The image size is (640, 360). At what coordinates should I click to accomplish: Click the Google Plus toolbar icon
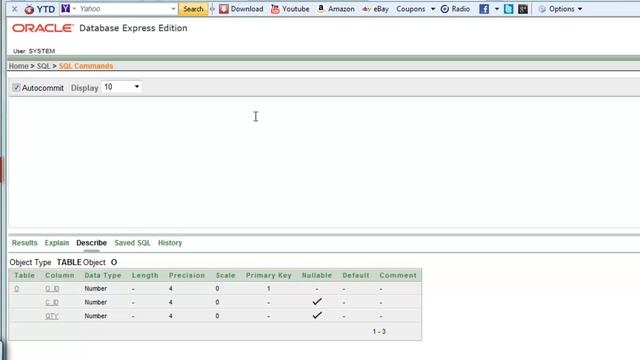point(523,9)
